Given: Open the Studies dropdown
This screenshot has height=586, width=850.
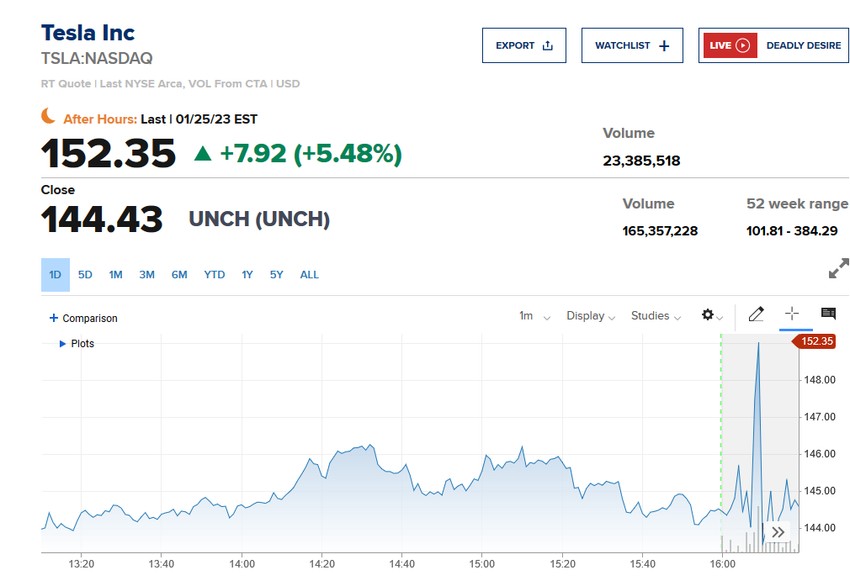Looking at the screenshot, I should 655,316.
